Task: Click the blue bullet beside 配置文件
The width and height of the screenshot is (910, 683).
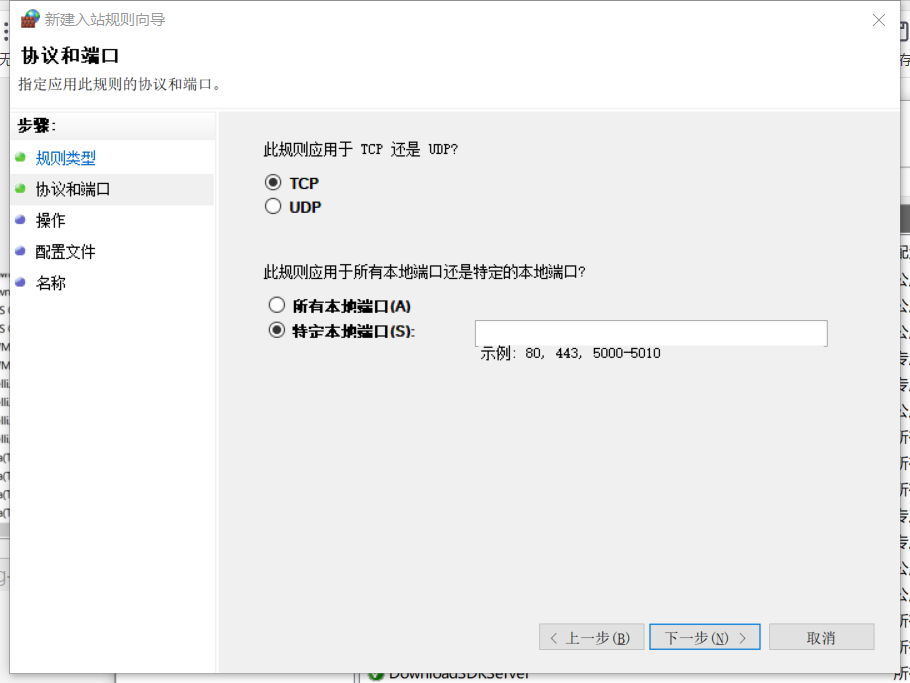Action: coord(20,251)
